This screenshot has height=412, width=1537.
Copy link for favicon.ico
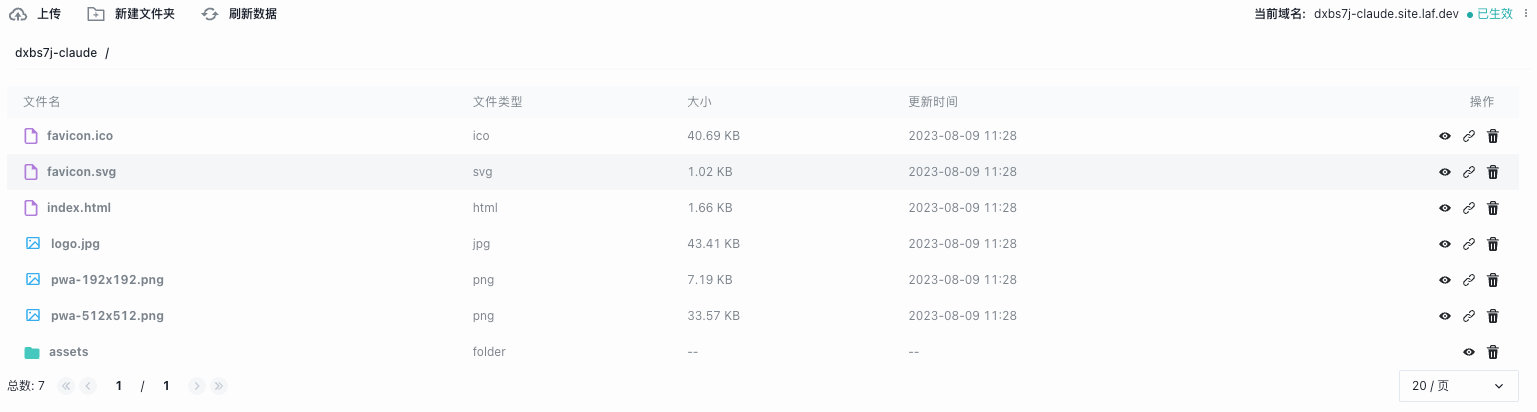coord(1469,136)
